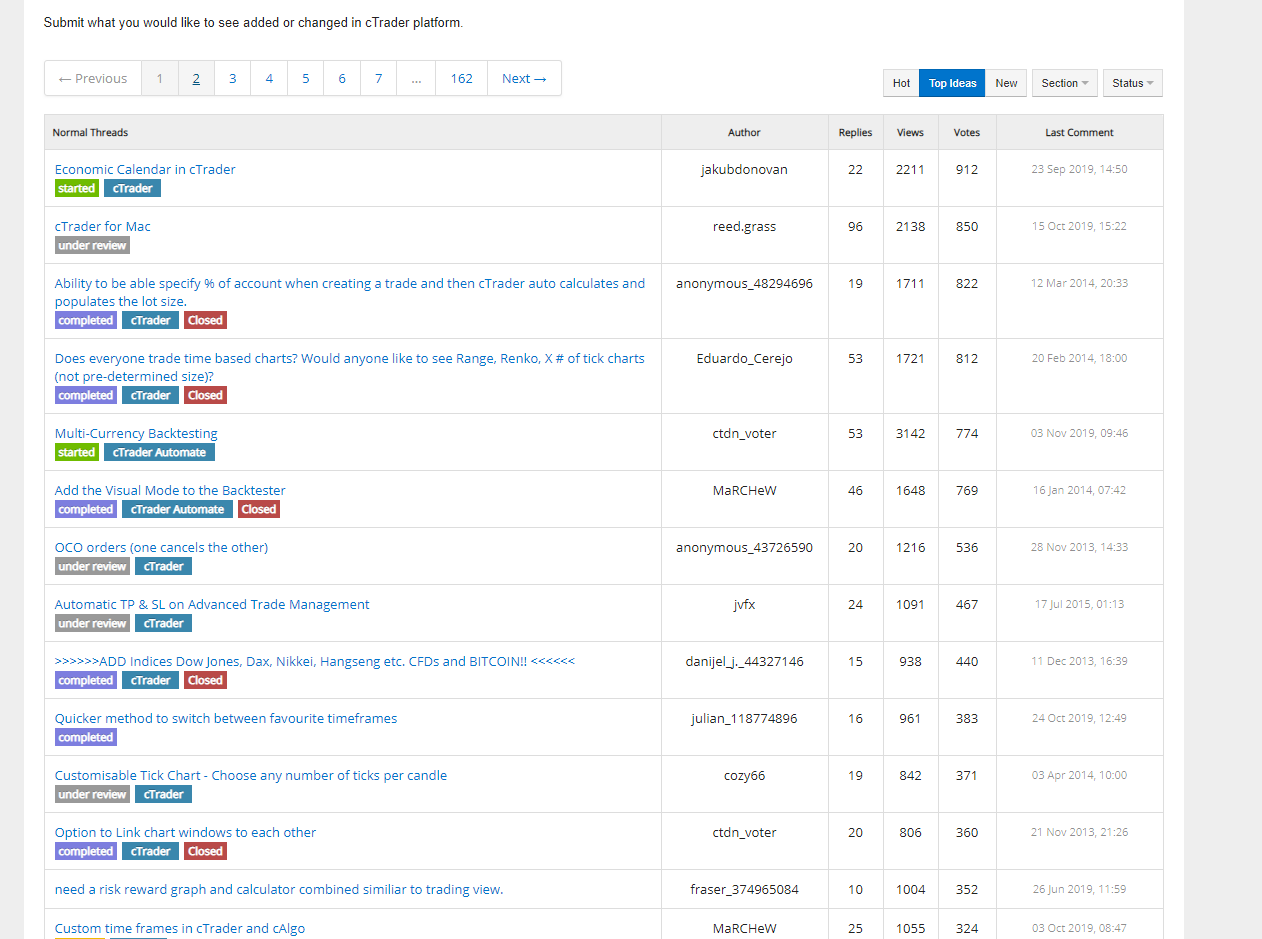Open 'Economic Calendar in cTrader' thread
Viewport: 1262px width, 939px height.
145,169
